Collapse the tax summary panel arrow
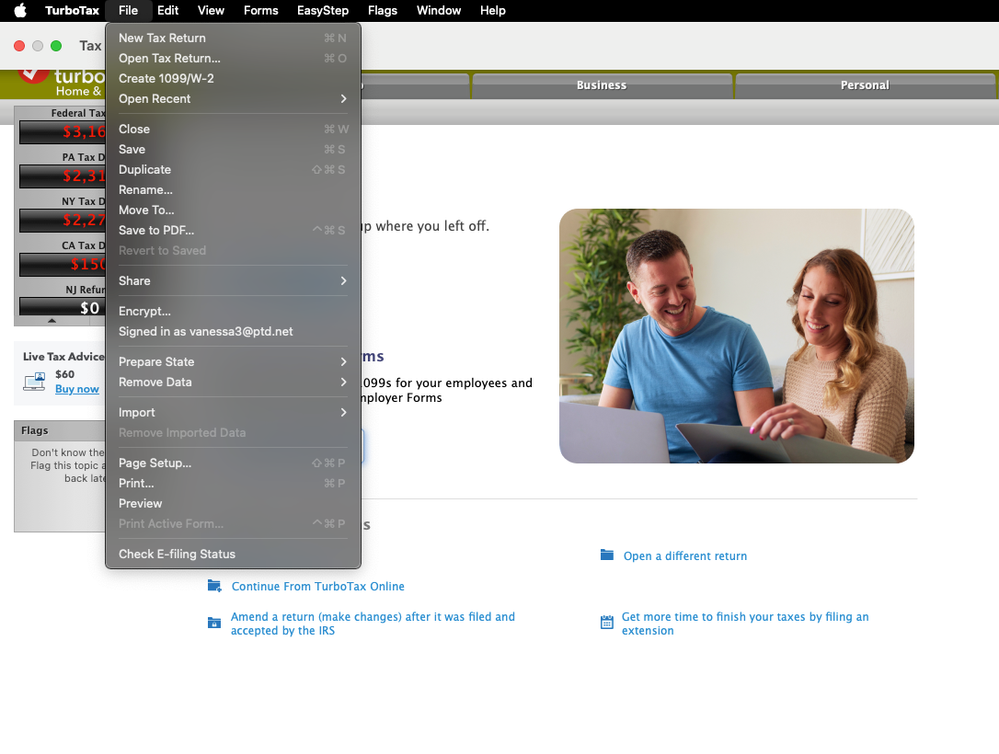The height and width of the screenshot is (754, 999). point(52,321)
